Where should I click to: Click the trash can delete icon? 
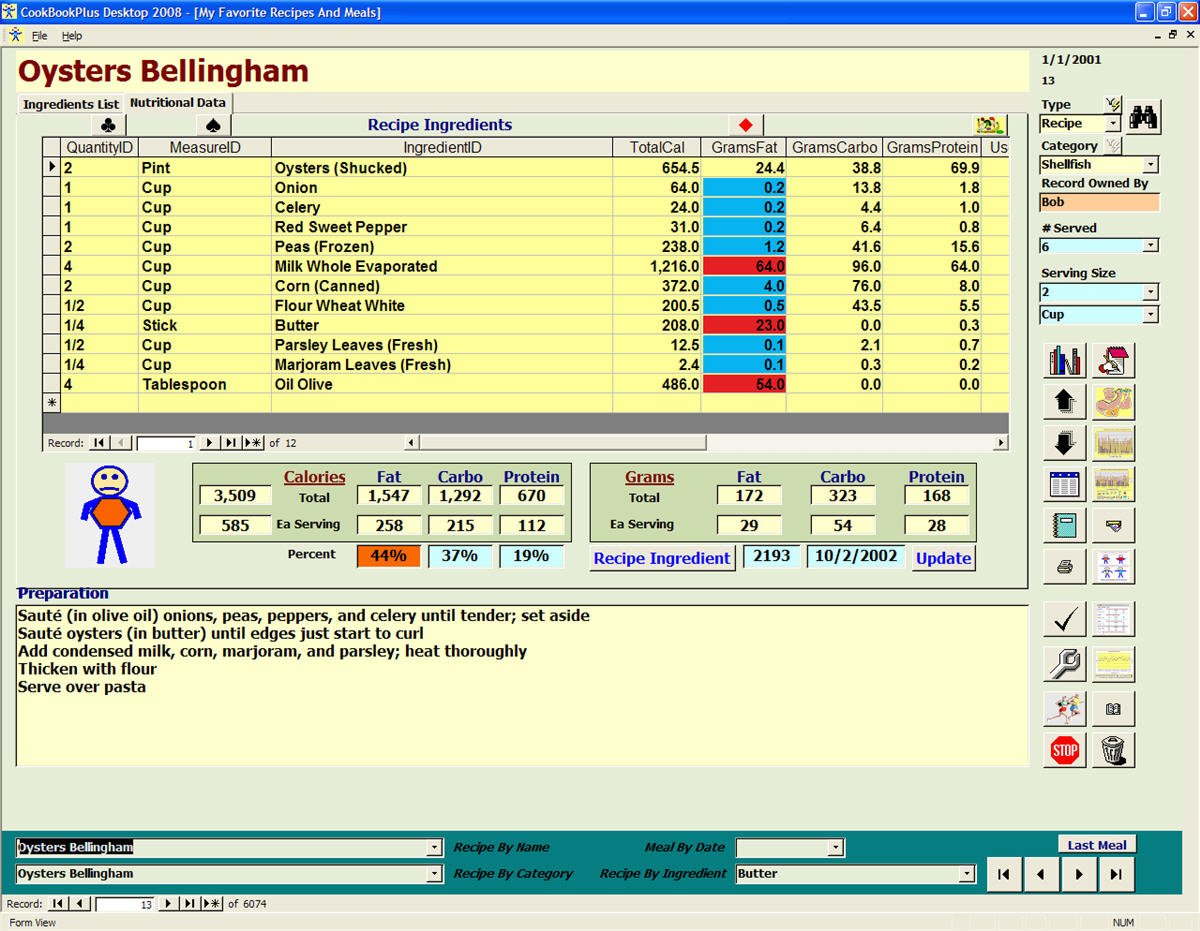(x=1113, y=749)
